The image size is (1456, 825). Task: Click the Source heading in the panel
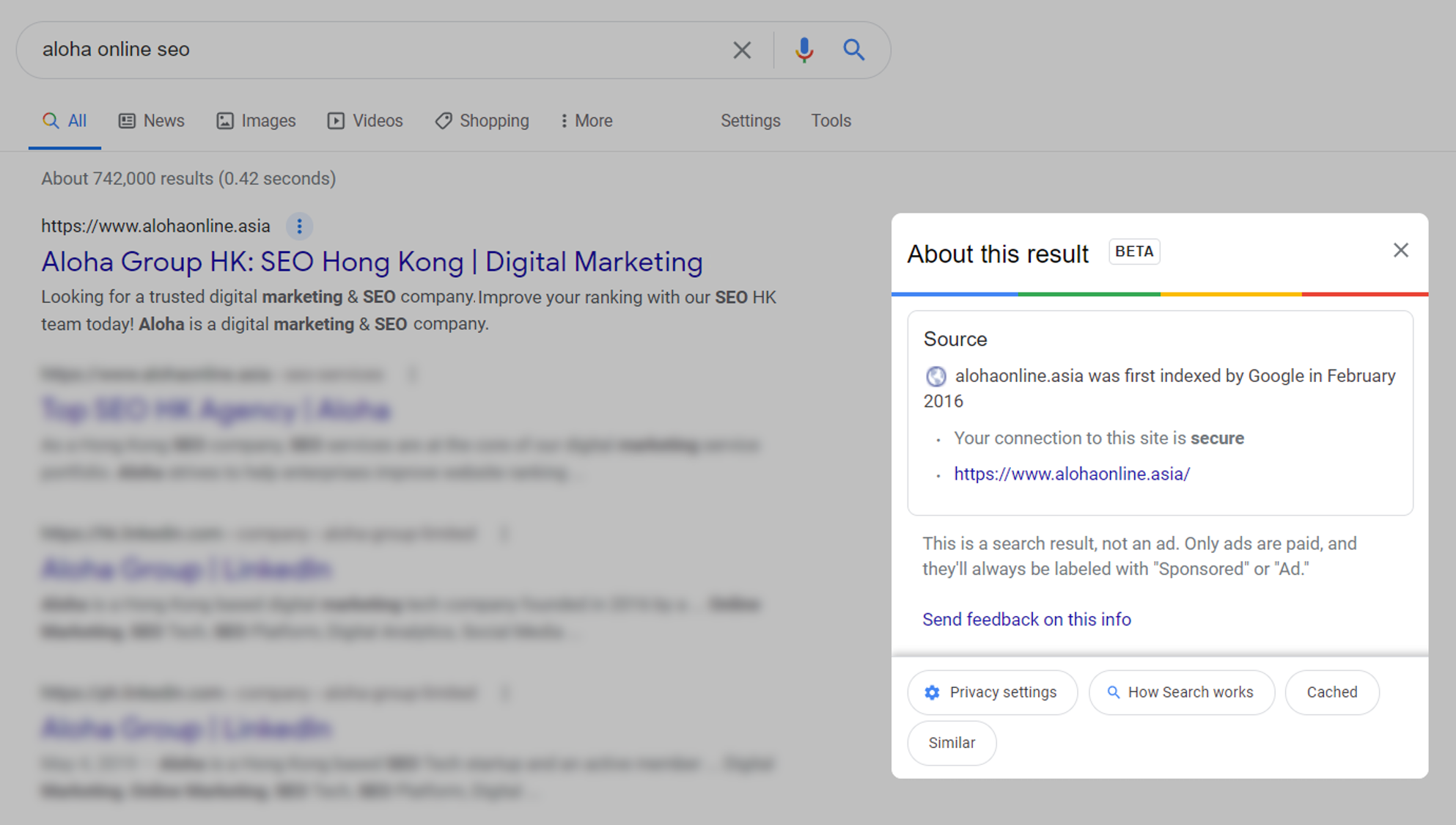pyautogui.click(x=955, y=340)
